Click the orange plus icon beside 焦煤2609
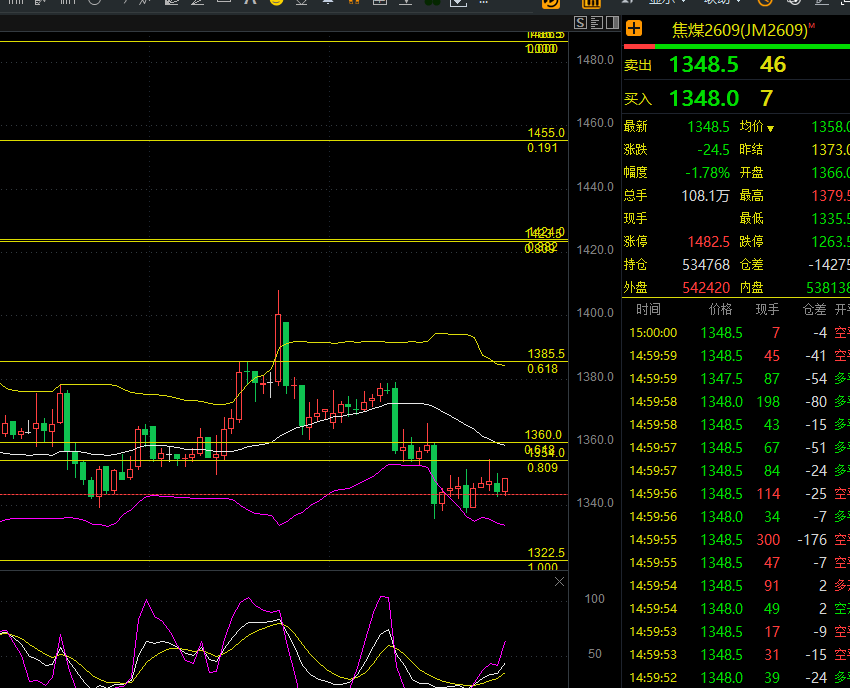 (x=634, y=29)
